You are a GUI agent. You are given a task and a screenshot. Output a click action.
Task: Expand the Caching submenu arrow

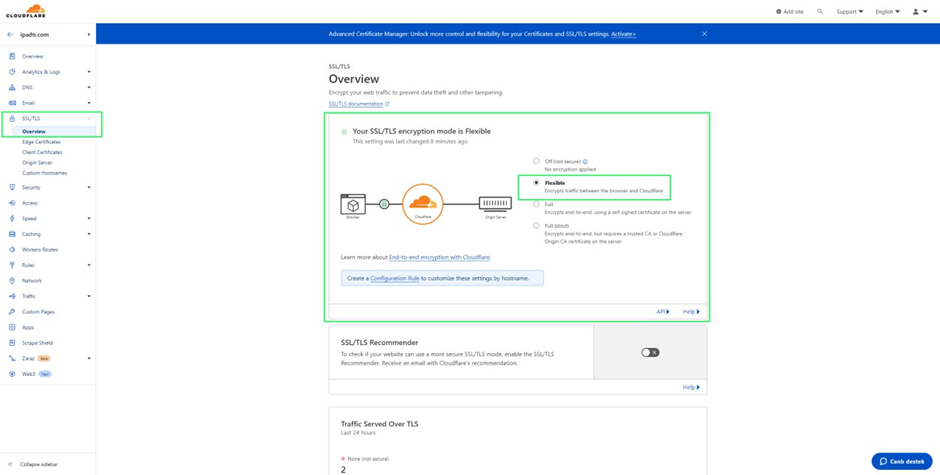[x=89, y=234]
